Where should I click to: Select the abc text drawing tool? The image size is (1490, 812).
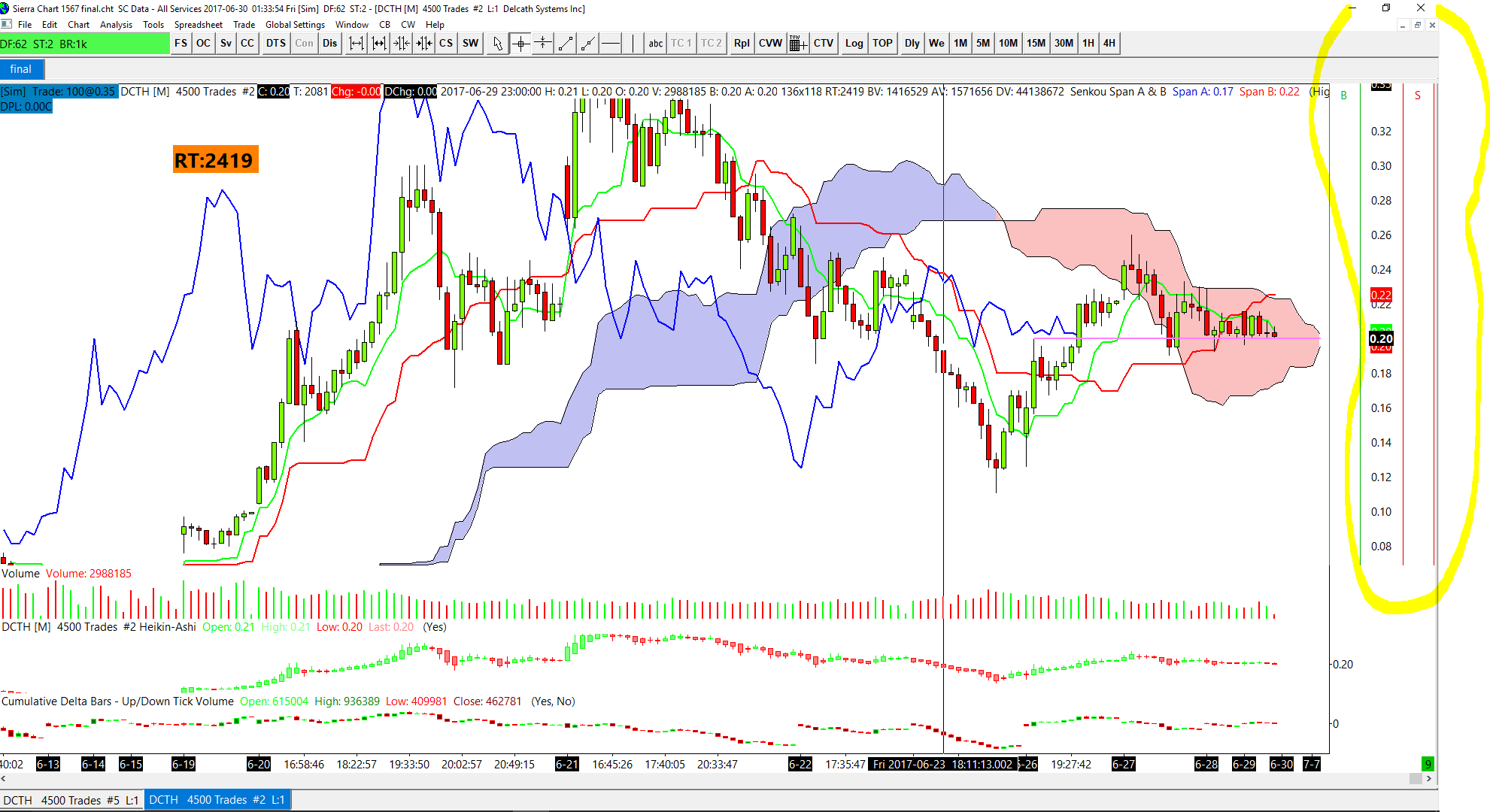[655, 44]
